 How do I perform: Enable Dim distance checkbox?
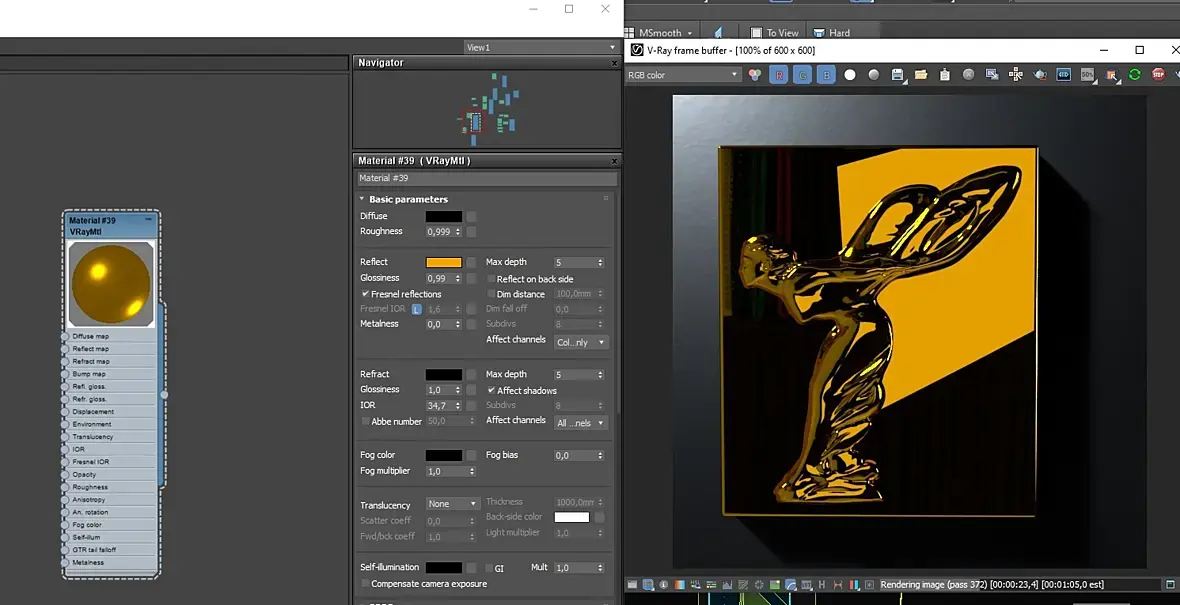pos(491,294)
